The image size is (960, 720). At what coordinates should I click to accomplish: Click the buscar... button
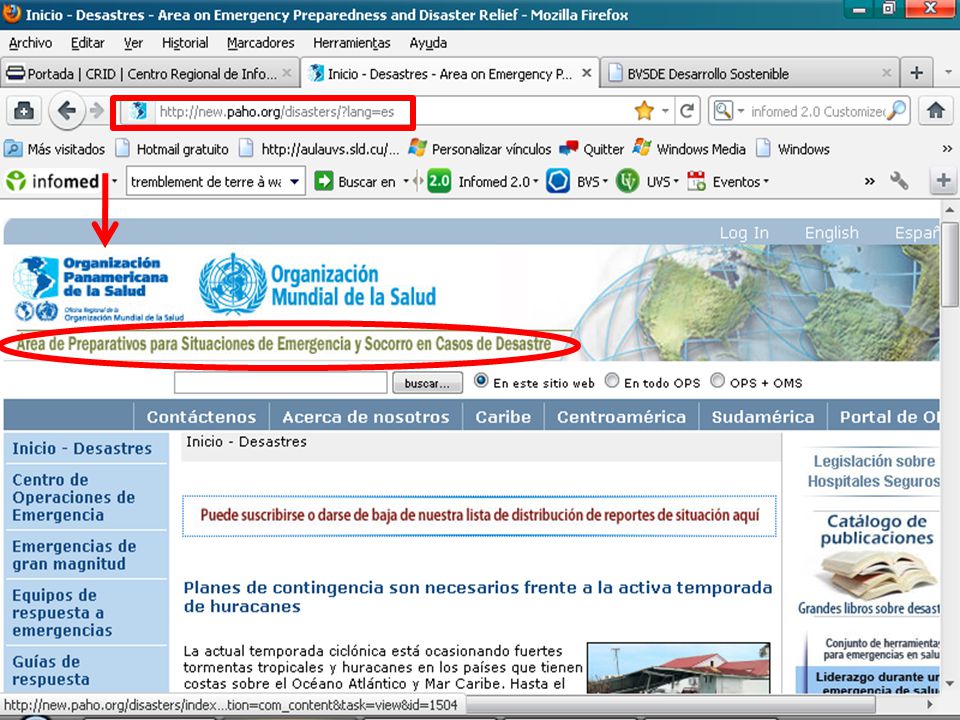pos(427,383)
